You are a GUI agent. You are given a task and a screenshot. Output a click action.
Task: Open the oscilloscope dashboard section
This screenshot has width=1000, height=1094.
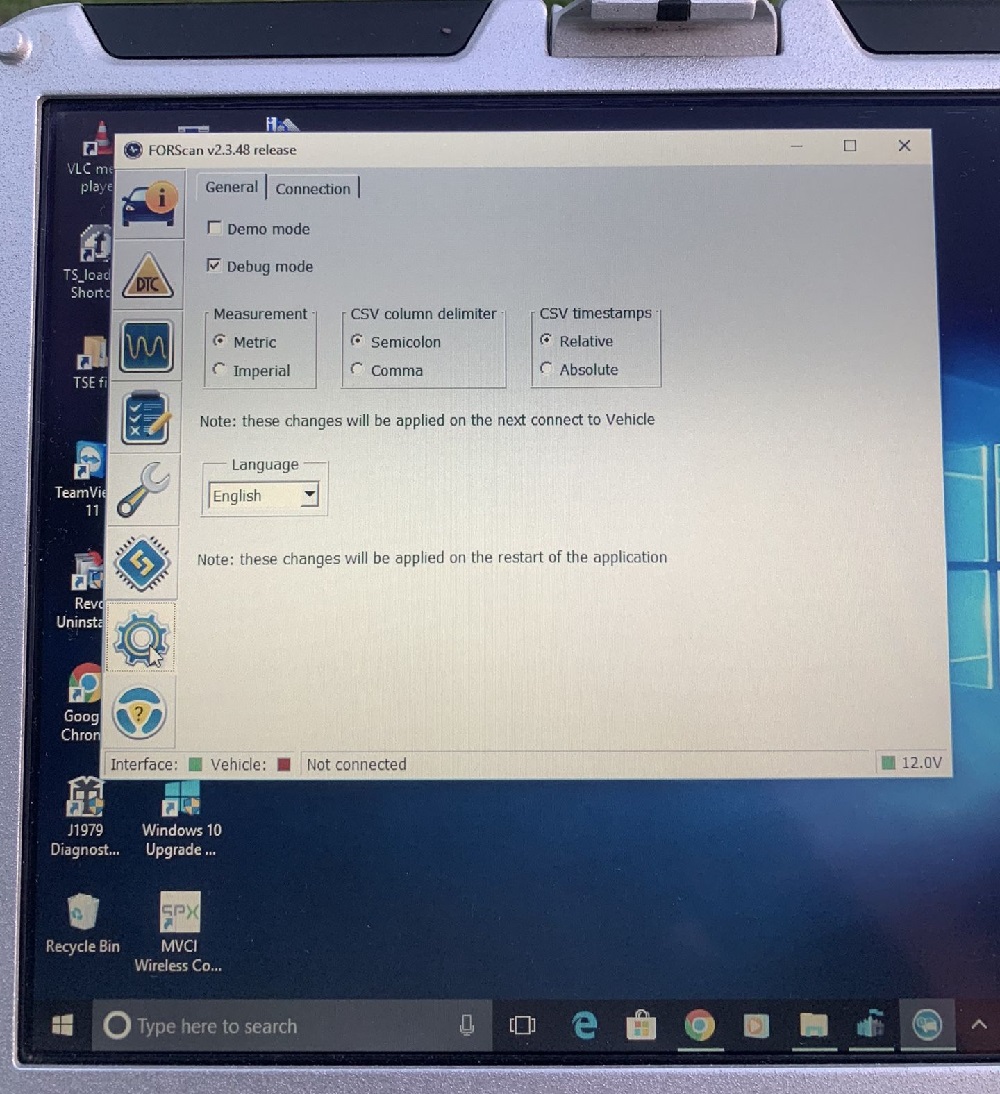point(147,347)
